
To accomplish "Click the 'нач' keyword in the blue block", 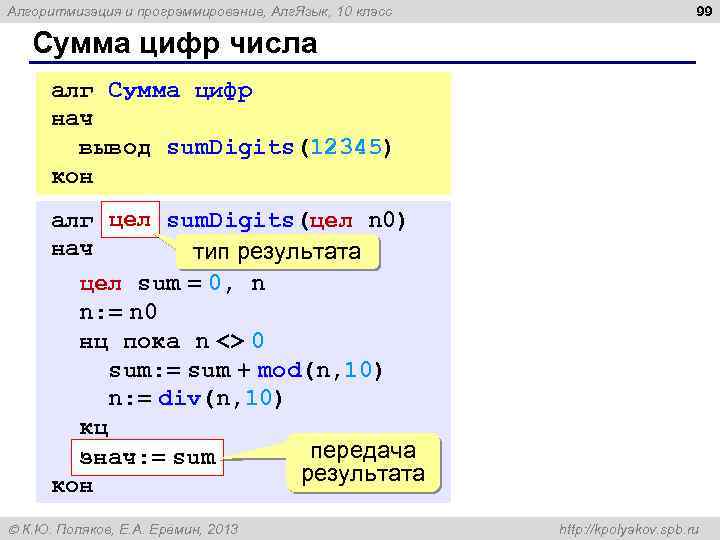I will [x=72, y=249].
